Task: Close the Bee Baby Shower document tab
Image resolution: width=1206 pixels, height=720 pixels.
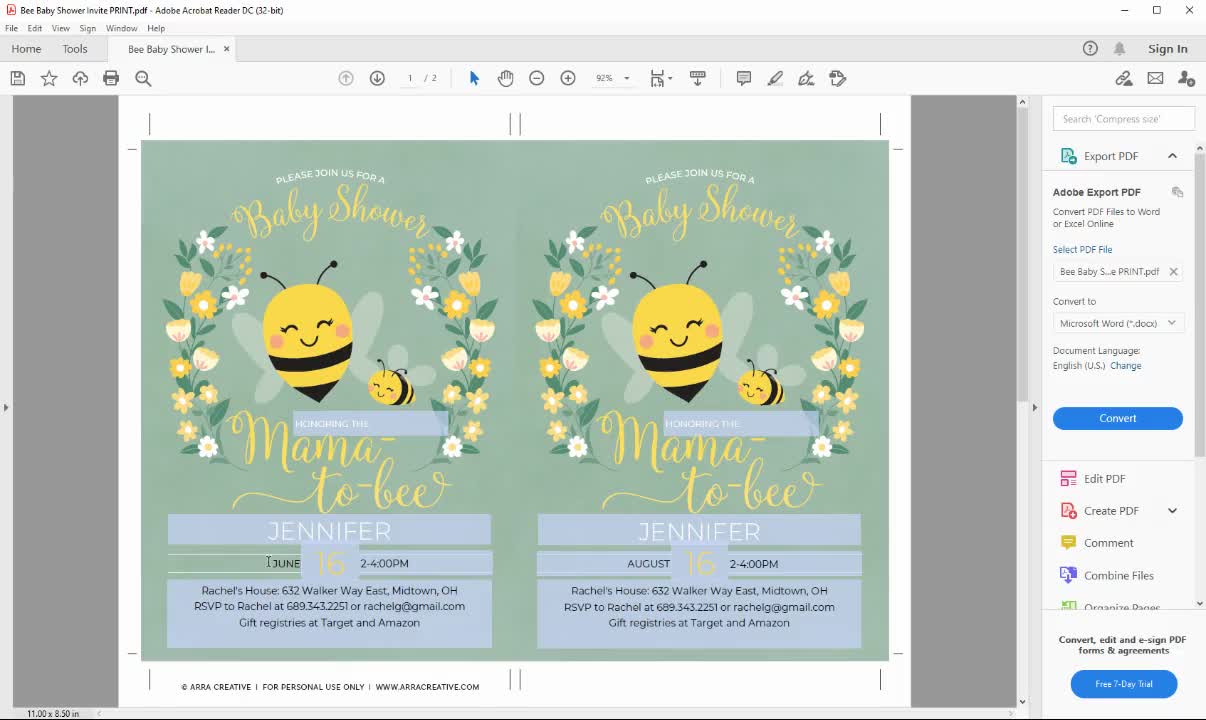Action: click(227, 49)
